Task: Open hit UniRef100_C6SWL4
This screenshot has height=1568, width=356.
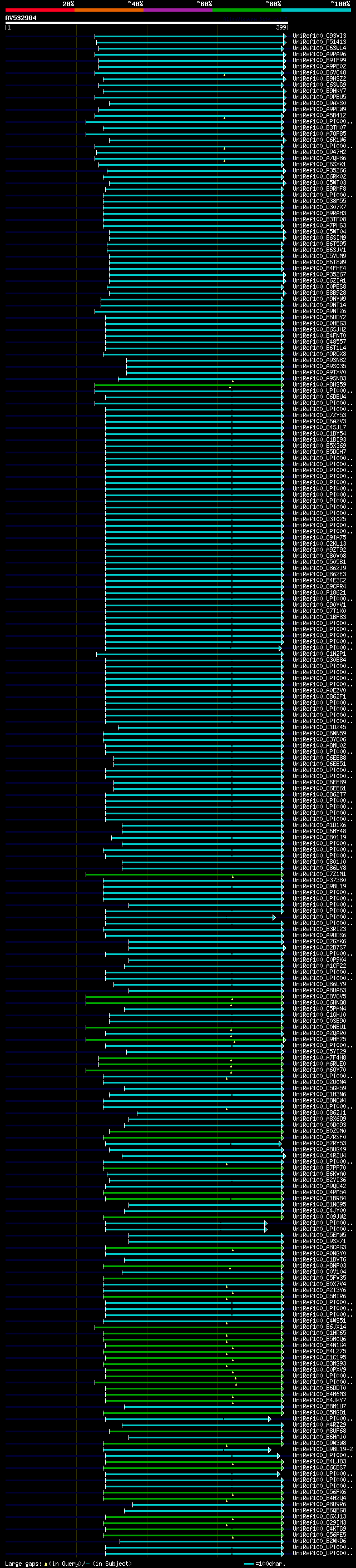Action: click(x=319, y=48)
